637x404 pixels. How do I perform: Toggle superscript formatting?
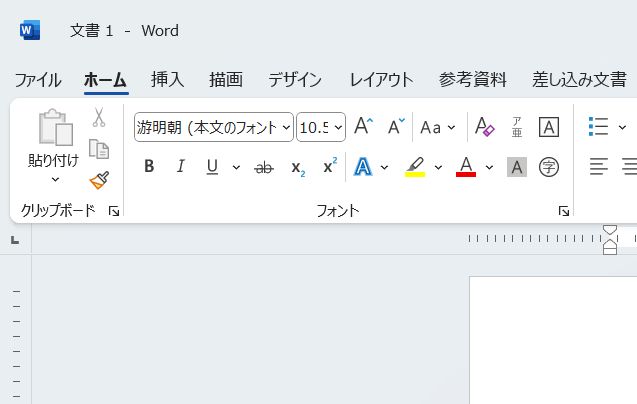(330, 165)
